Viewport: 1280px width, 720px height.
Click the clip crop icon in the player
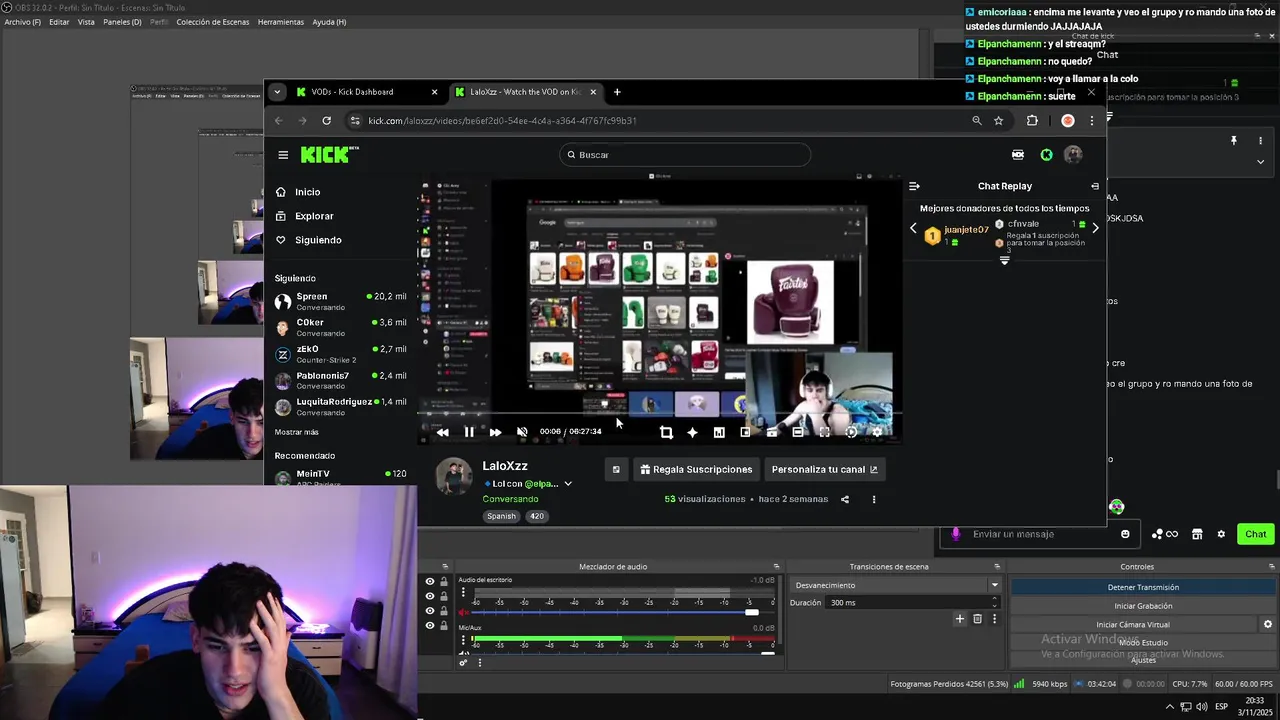pos(666,432)
